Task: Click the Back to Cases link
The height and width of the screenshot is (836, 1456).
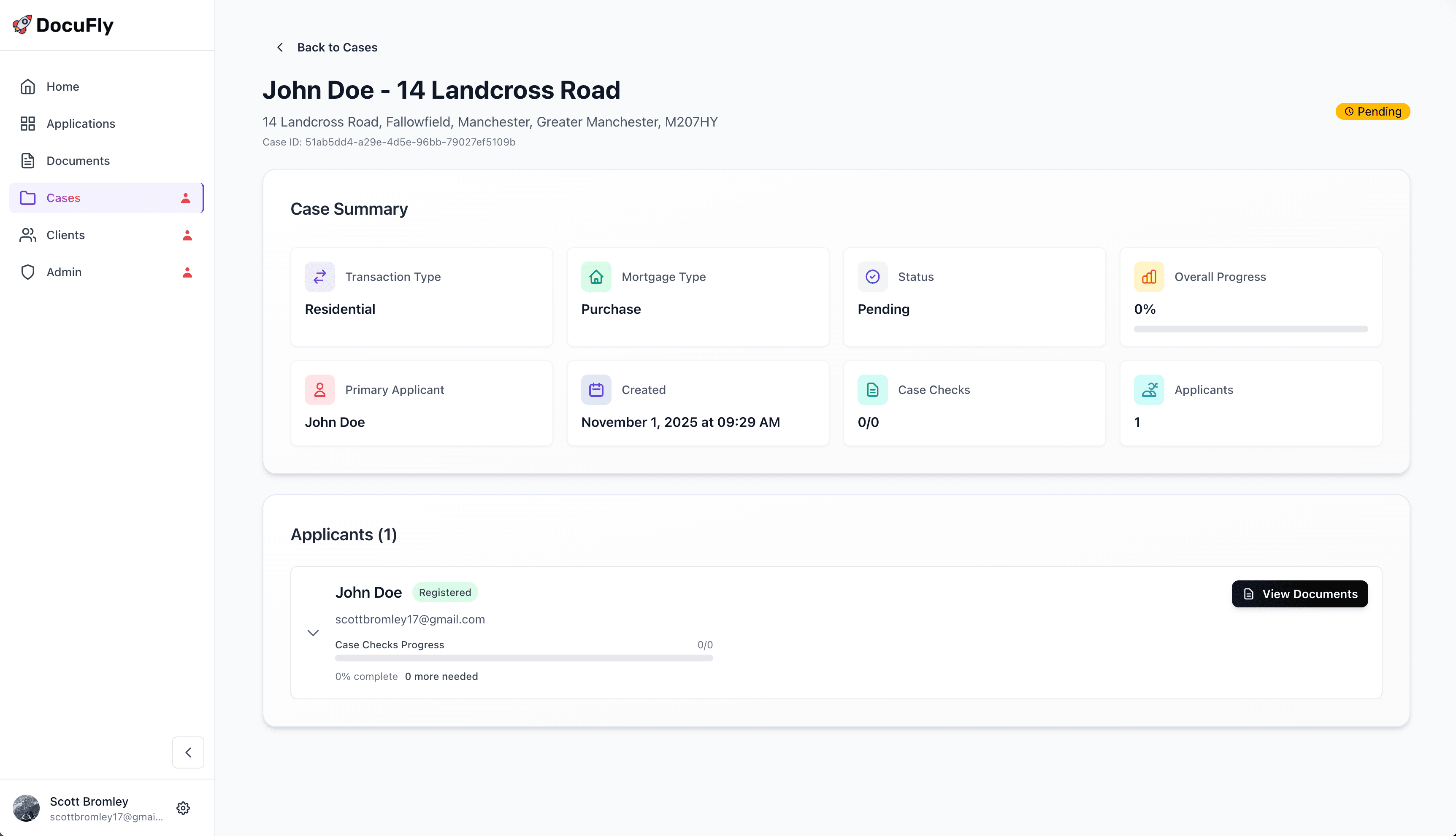Action: [x=337, y=47]
